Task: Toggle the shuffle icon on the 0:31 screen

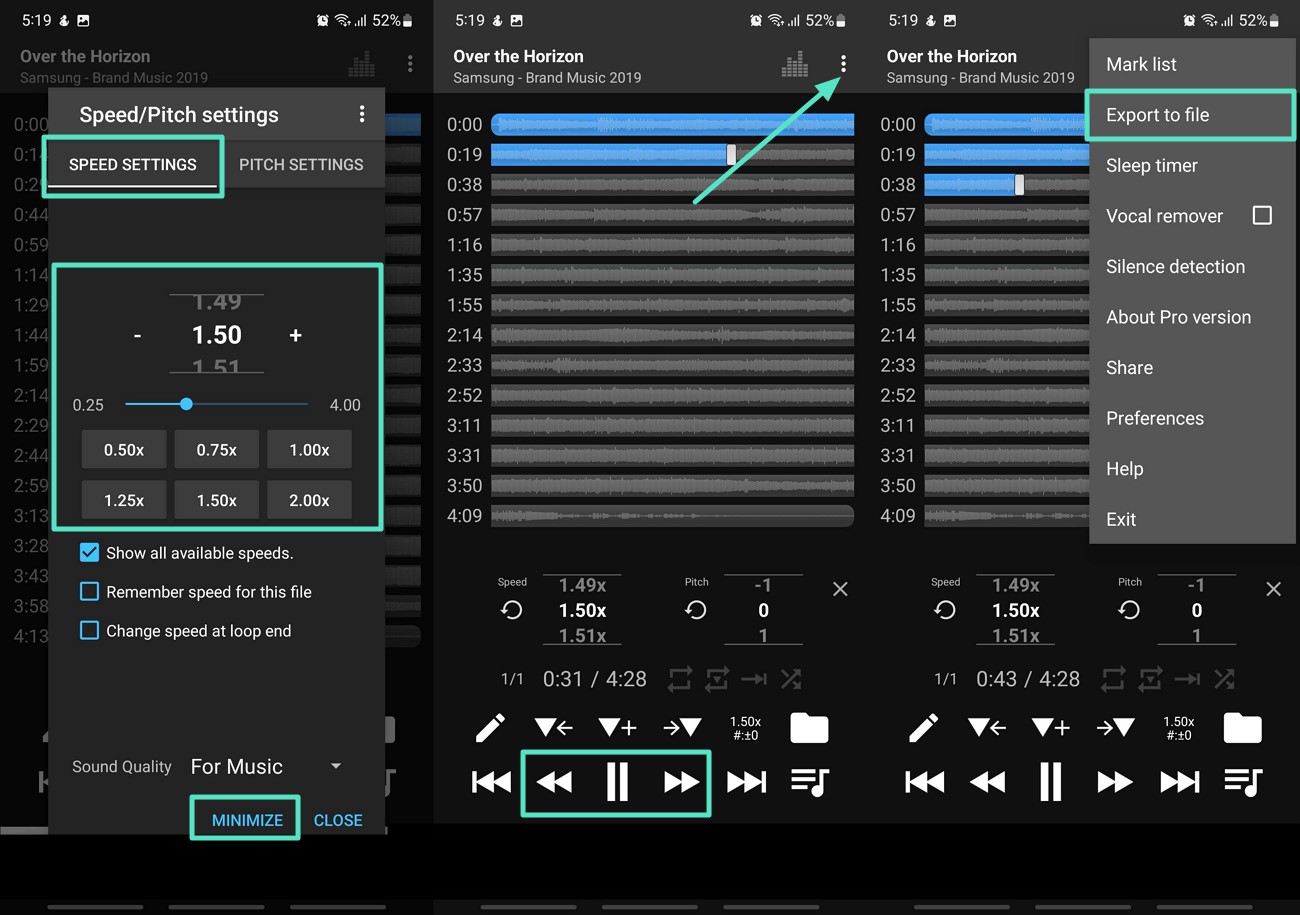Action: tap(791, 679)
